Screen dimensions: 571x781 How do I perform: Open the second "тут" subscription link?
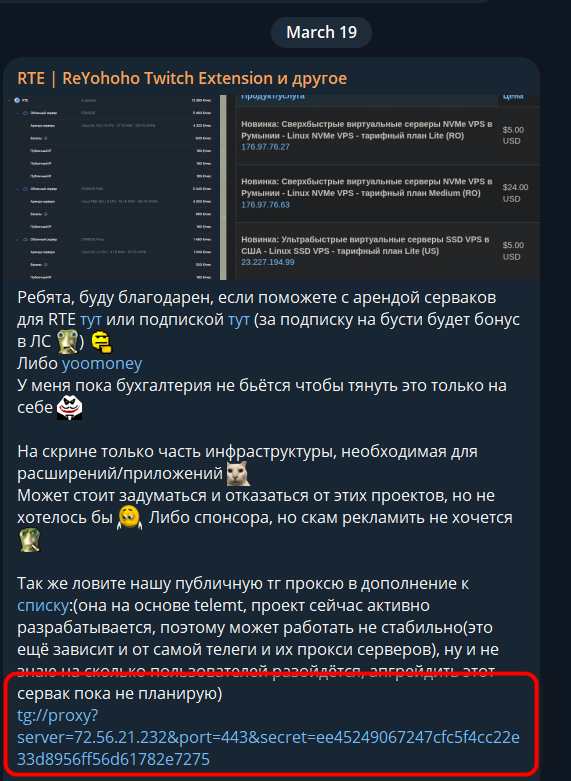(239, 319)
